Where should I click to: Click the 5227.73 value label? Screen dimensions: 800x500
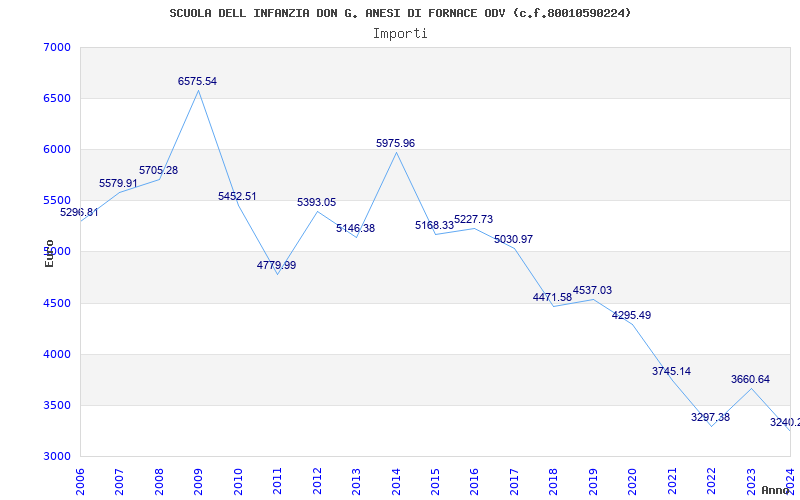click(x=473, y=219)
